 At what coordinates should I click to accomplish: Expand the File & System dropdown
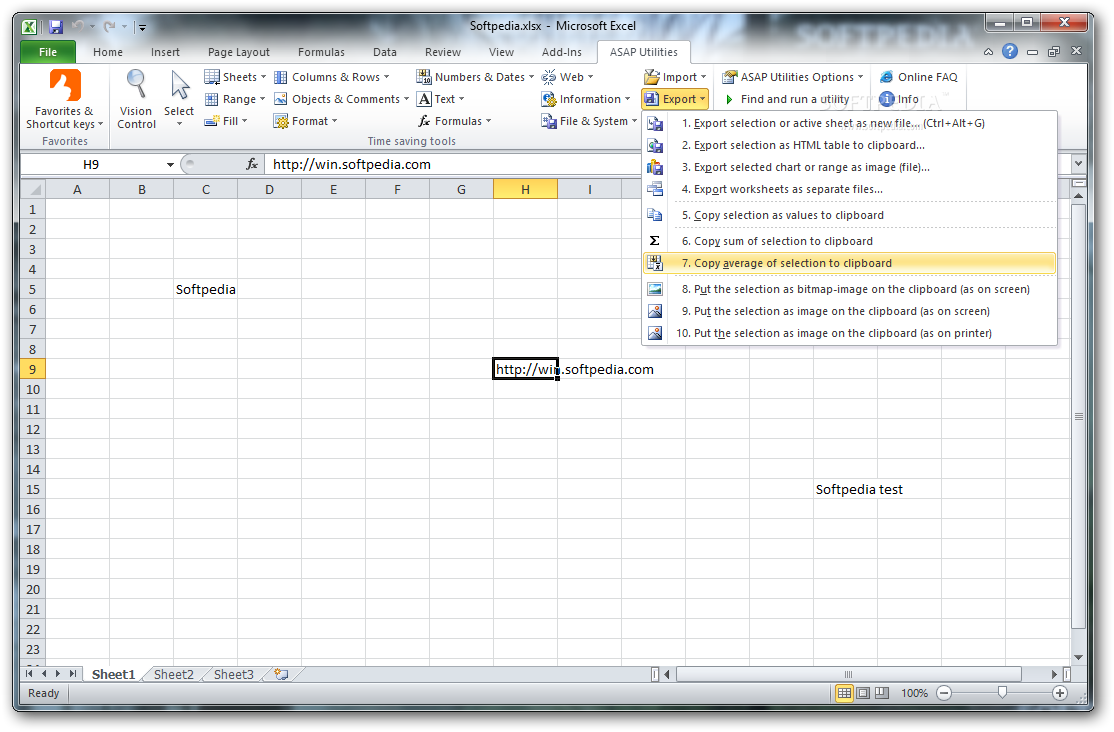589,121
